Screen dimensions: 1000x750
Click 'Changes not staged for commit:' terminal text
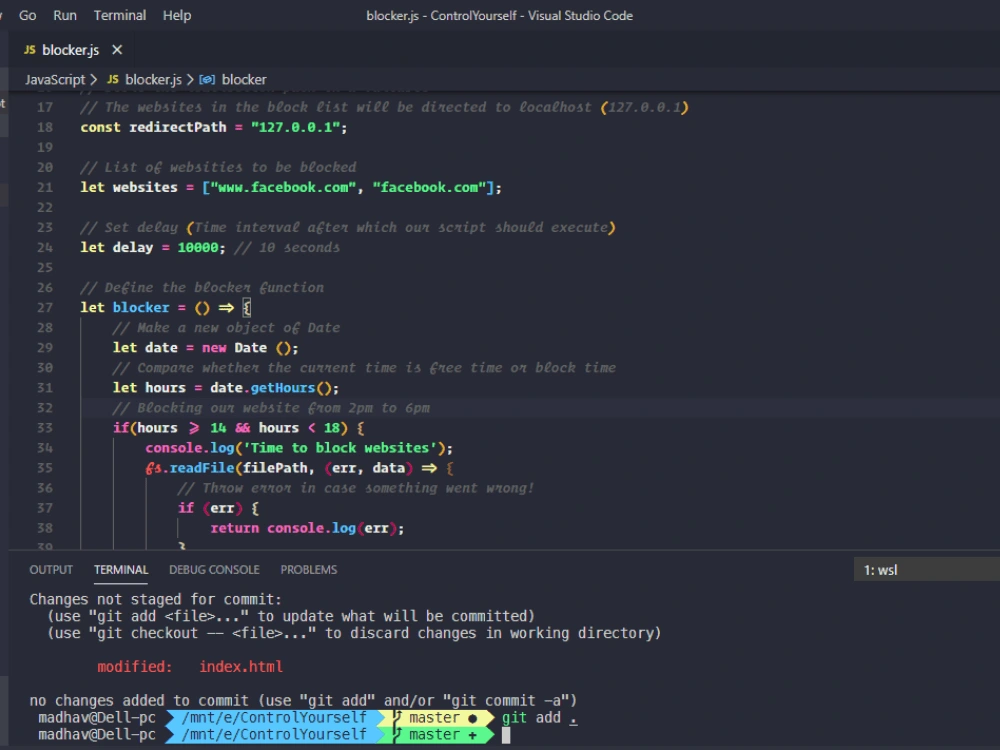pos(156,599)
